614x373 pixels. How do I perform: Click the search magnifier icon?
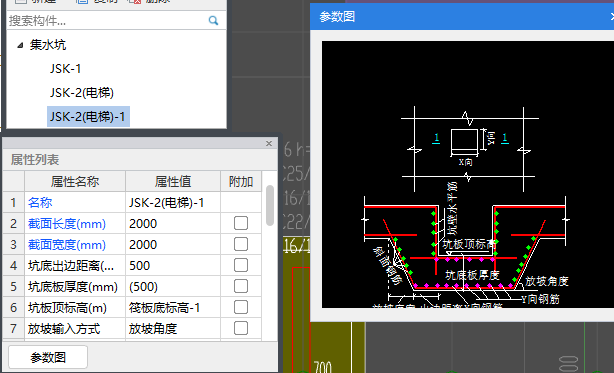click(x=213, y=20)
